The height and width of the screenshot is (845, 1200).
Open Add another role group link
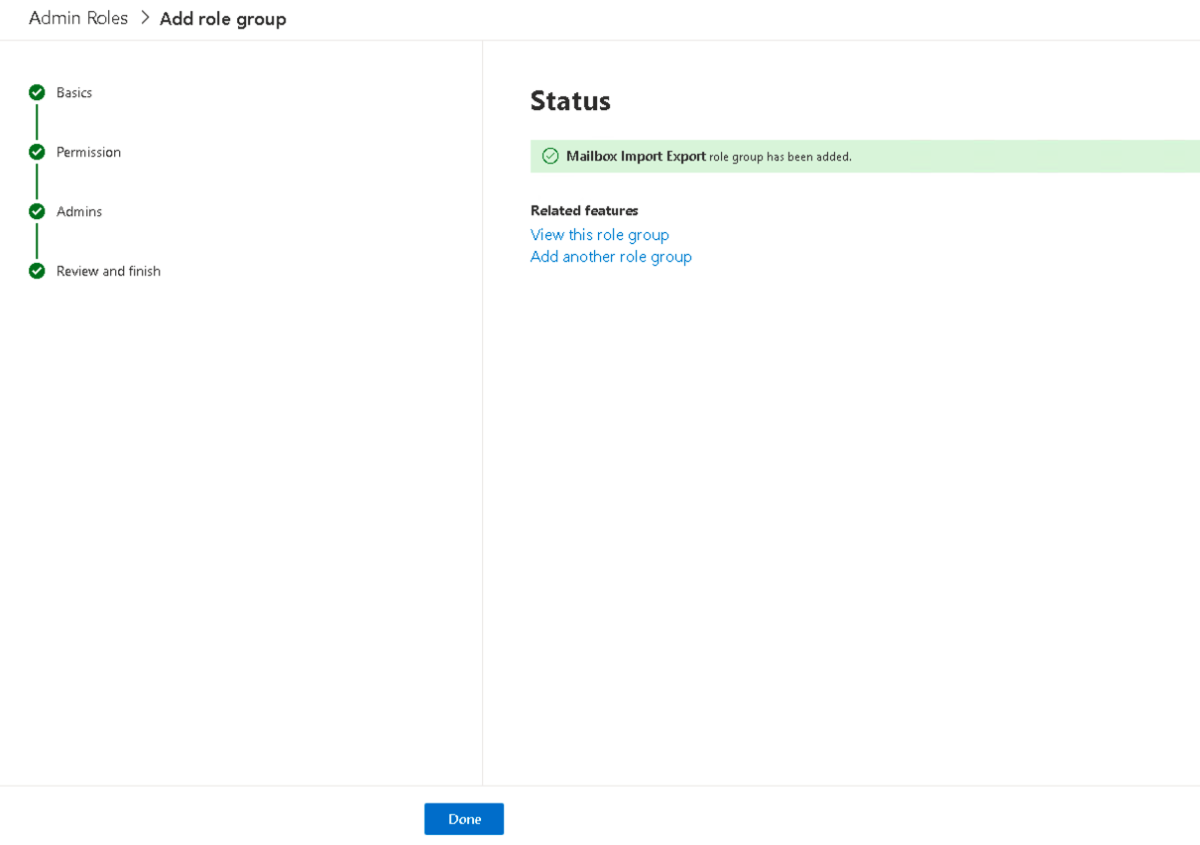point(611,256)
